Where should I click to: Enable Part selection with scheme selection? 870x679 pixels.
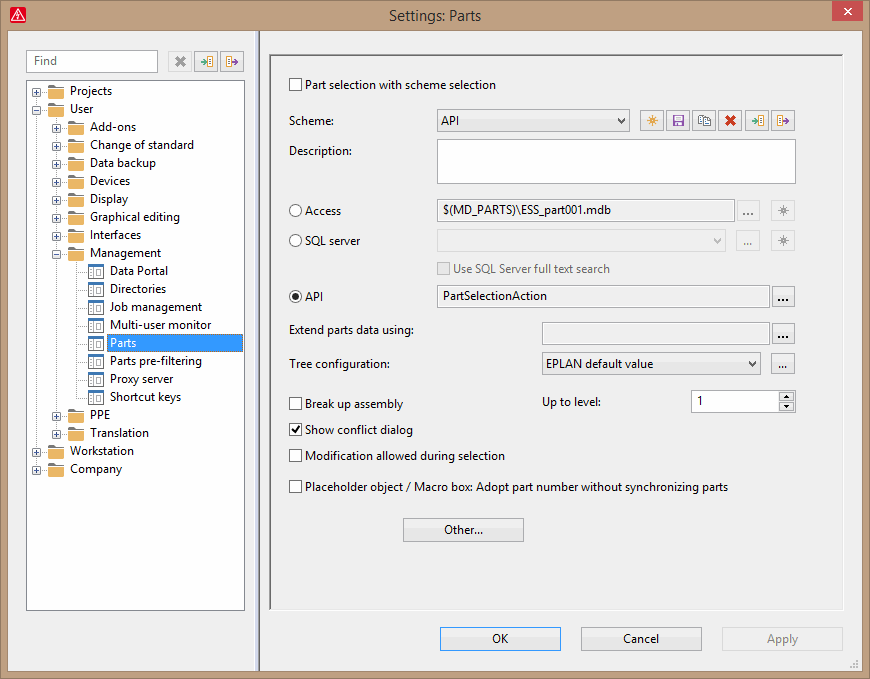pos(296,85)
